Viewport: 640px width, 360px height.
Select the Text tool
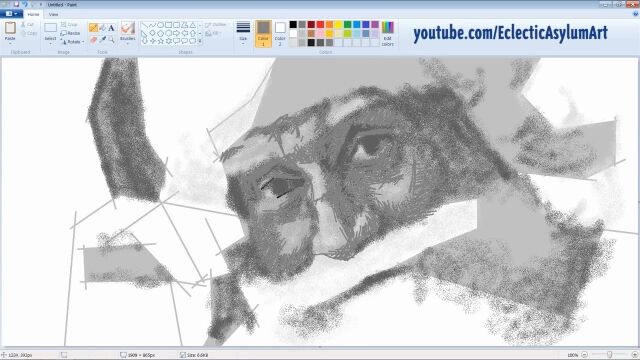(x=111, y=28)
